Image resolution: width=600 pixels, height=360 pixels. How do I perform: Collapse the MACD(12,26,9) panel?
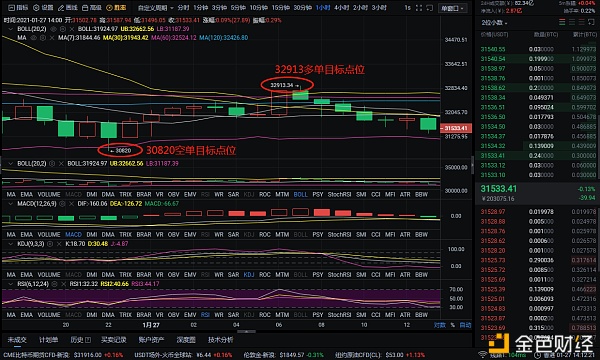pyautogui.click(x=10, y=204)
